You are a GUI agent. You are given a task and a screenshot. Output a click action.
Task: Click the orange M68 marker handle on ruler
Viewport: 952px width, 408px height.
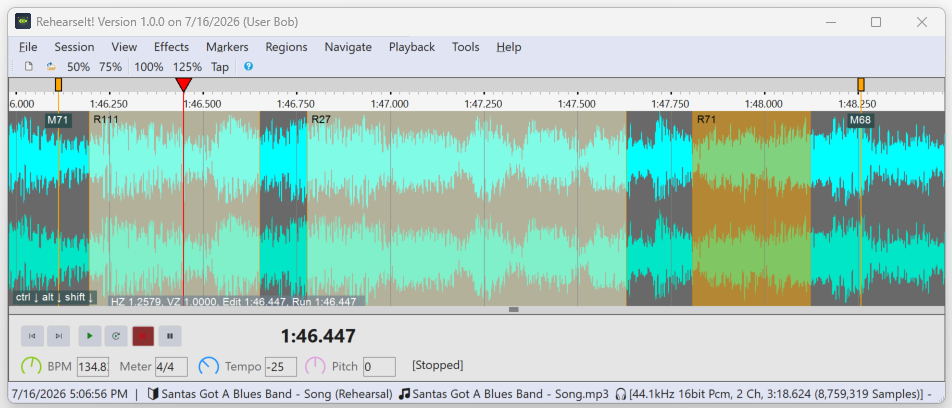click(861, 84)
